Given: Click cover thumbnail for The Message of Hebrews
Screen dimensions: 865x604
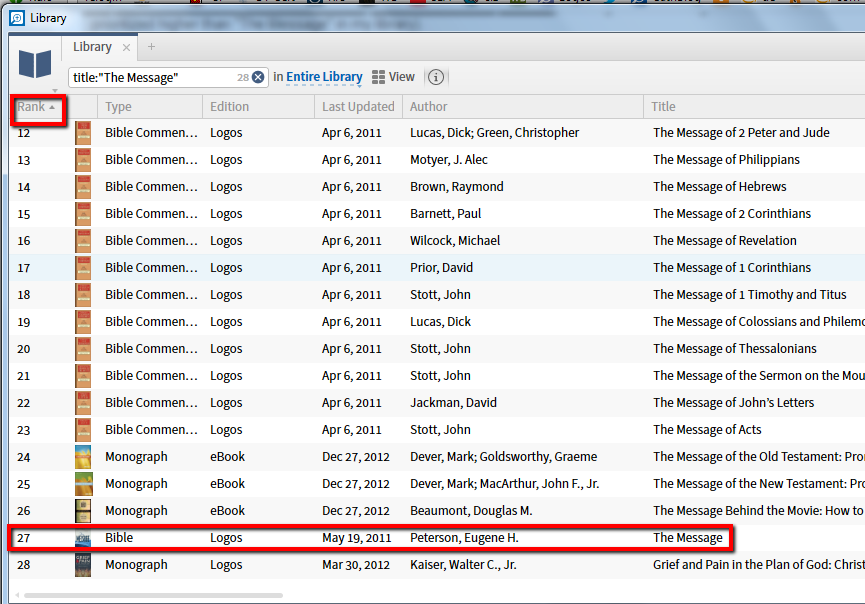Looking at the screenshot, I should point(83,187).
